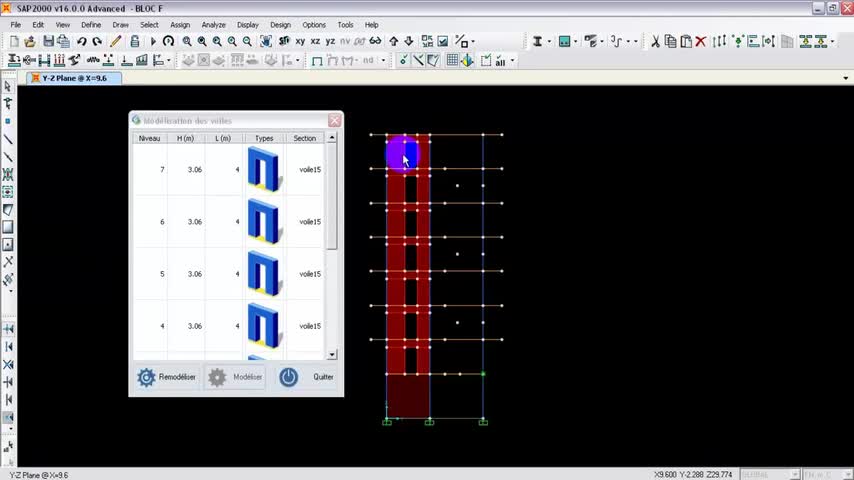Click the Show Undeformed Shape icon
The height and width of the screenshot is (480, 854).
[317, 61]
